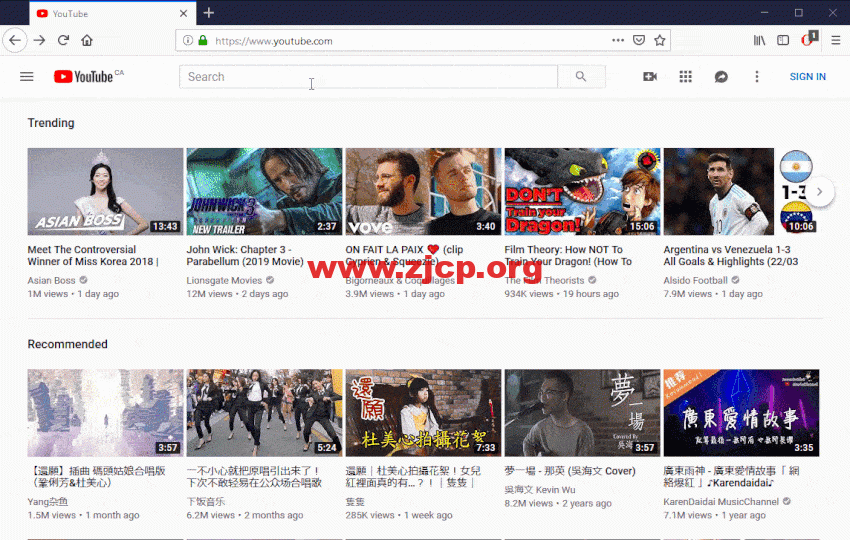The width and height of the screenshot is (850, 540).
Task: Open Yang杂鱼 channel link
Action: 48,502
